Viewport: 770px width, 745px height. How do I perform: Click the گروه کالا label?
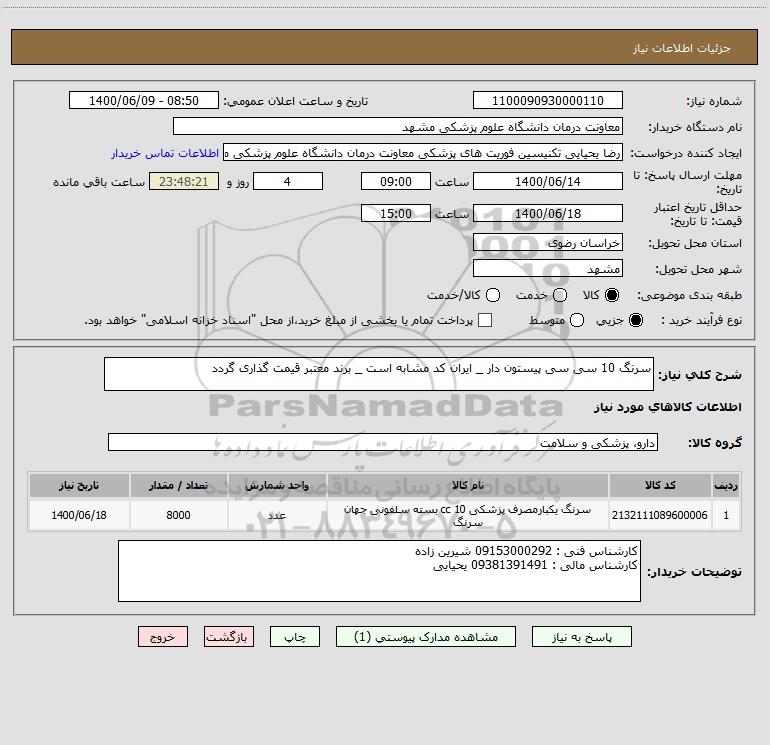point(715,442)
